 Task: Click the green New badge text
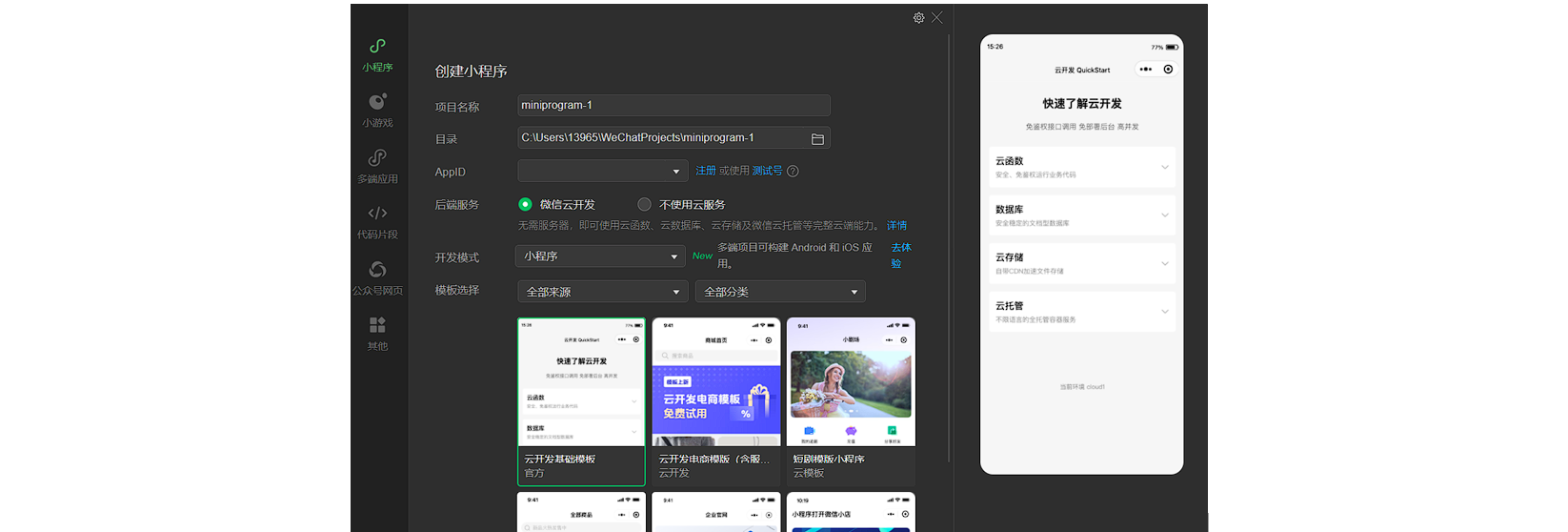click(x=702, y=256)
